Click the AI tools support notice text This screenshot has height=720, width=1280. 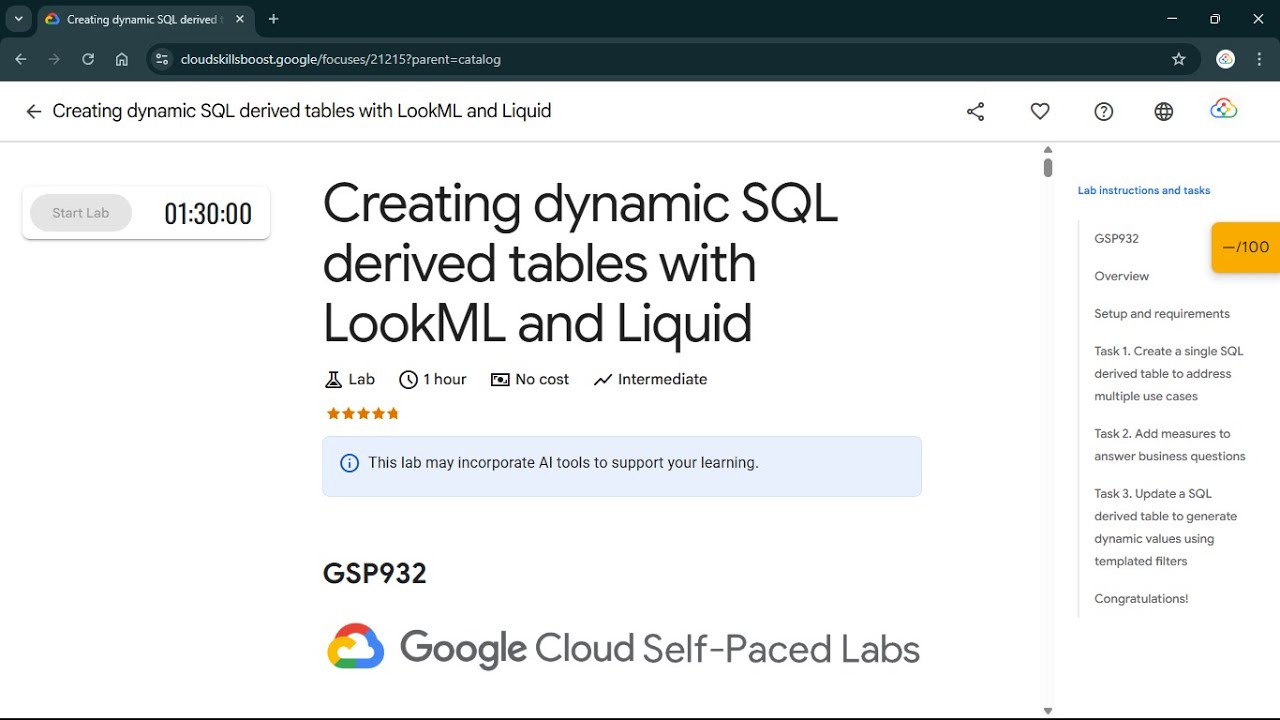coord(563,463)
